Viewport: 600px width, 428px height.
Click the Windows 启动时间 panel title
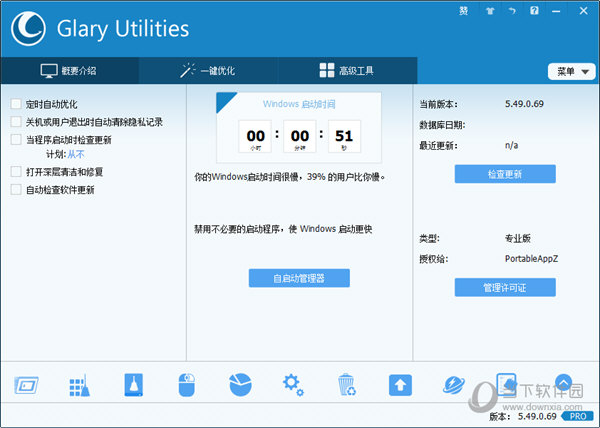click(299, 104)
